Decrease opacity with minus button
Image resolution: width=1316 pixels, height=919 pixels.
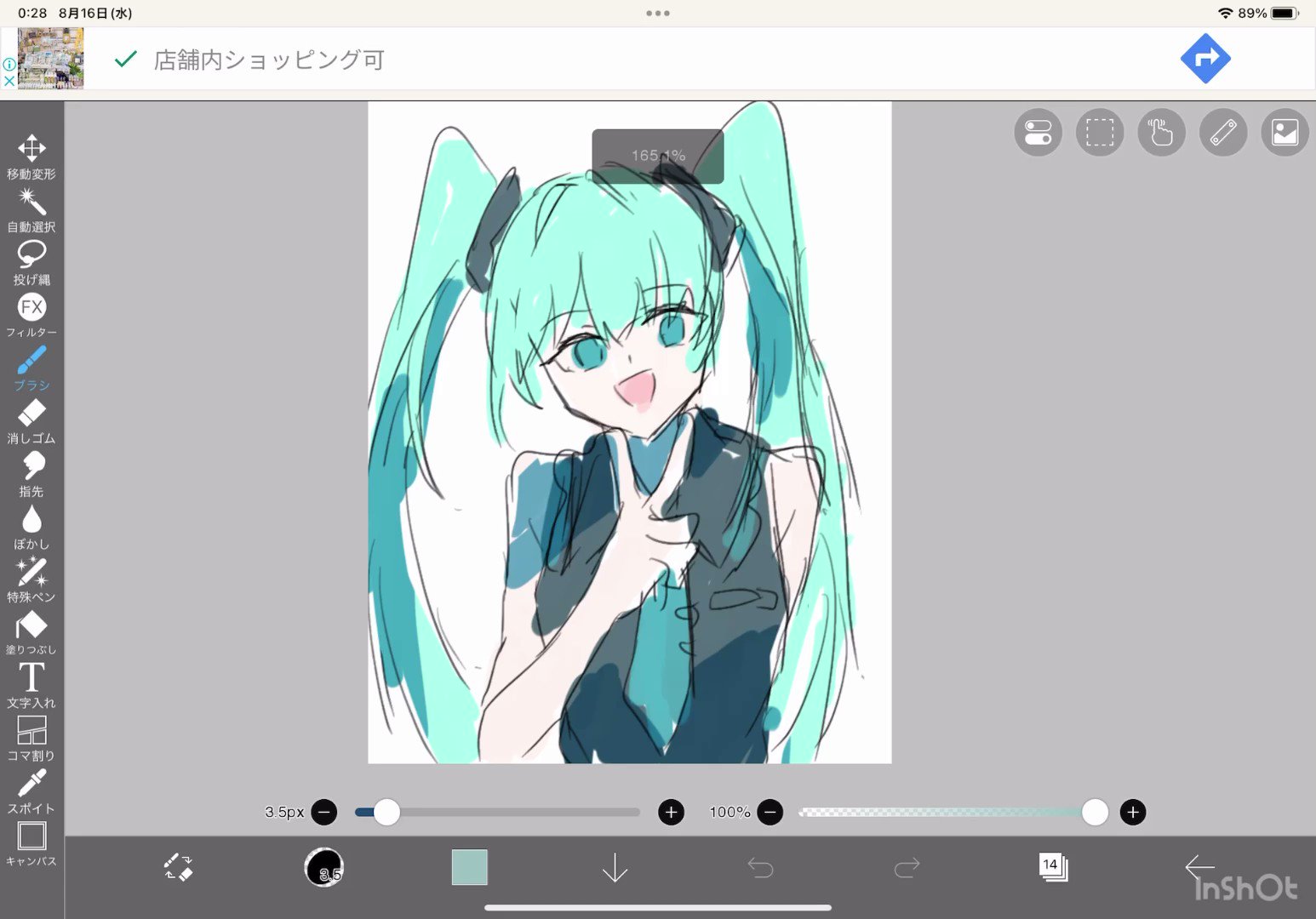[770, 813]
